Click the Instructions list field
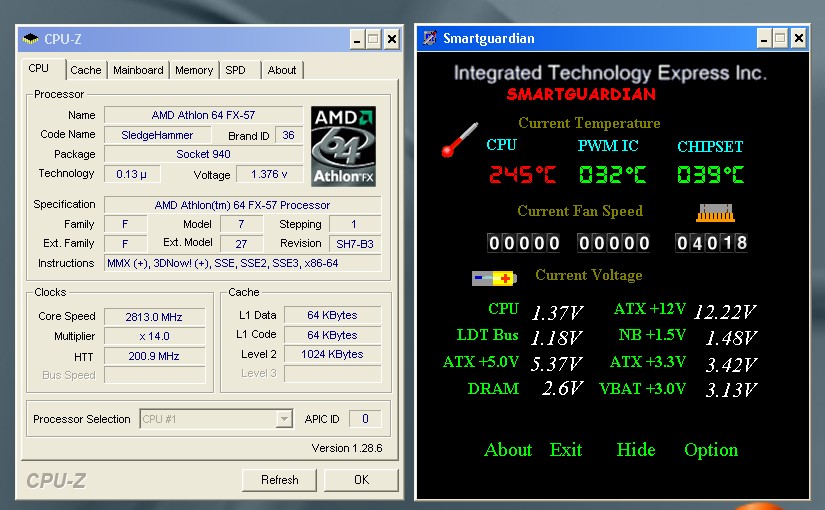825x510 pixels. click(x=242, y=263)
